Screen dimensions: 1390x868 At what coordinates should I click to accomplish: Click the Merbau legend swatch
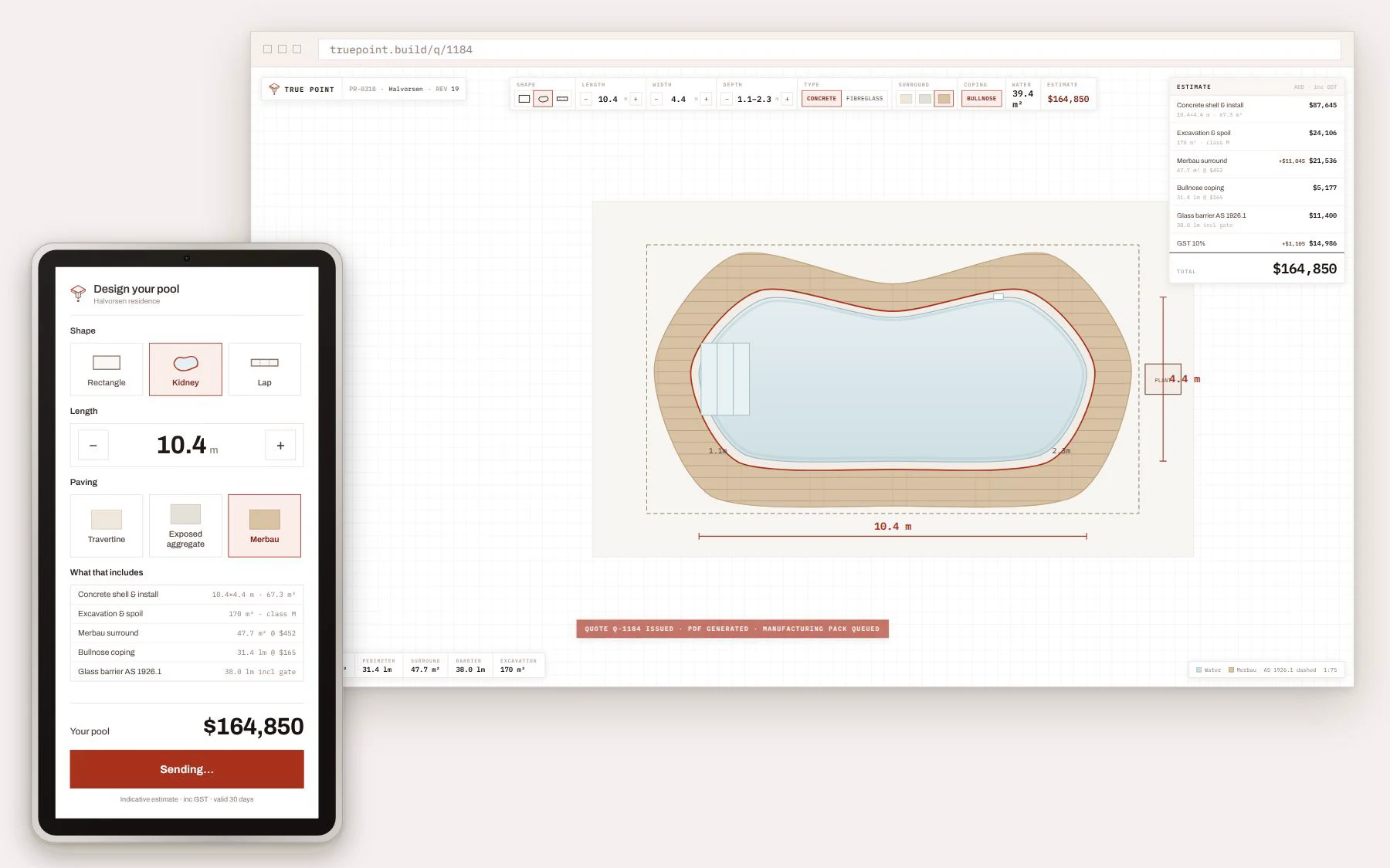pyautogui.click(x=1231, y=670)
